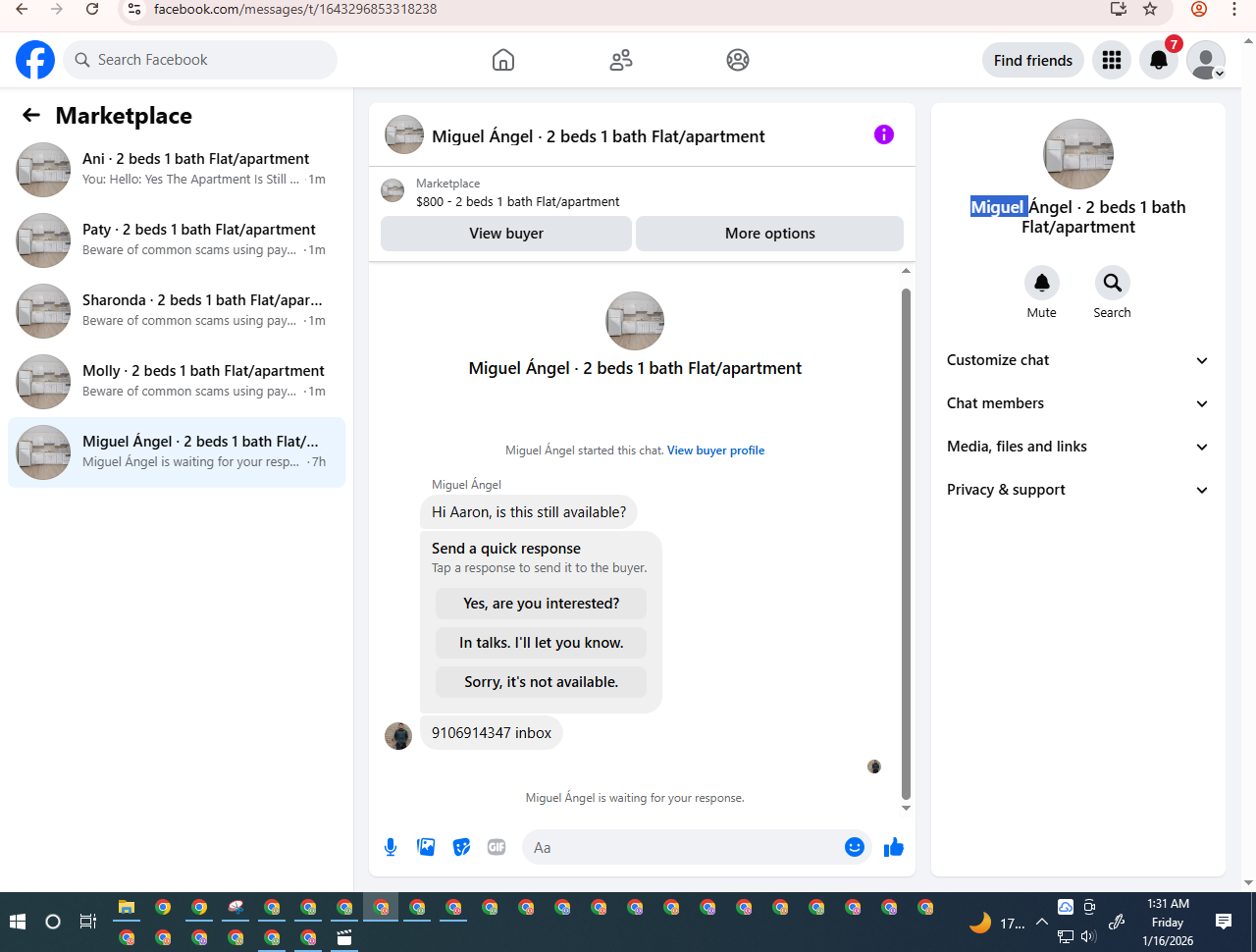This screenshot has height=952, width=1256.
Task: Open Molly apartment conversation
Action: pos(177,381)
